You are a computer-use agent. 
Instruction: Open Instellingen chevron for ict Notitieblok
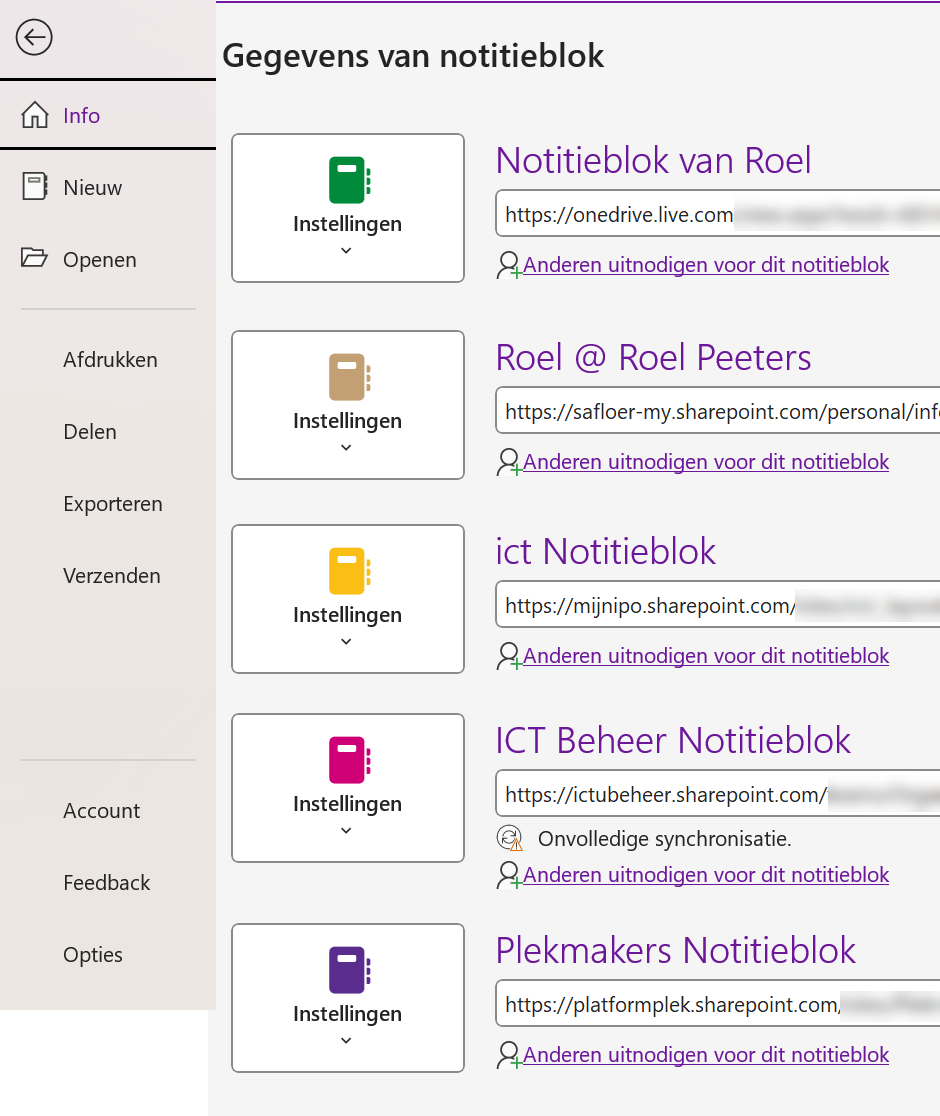pyautogui.click(x=346, y=642)
